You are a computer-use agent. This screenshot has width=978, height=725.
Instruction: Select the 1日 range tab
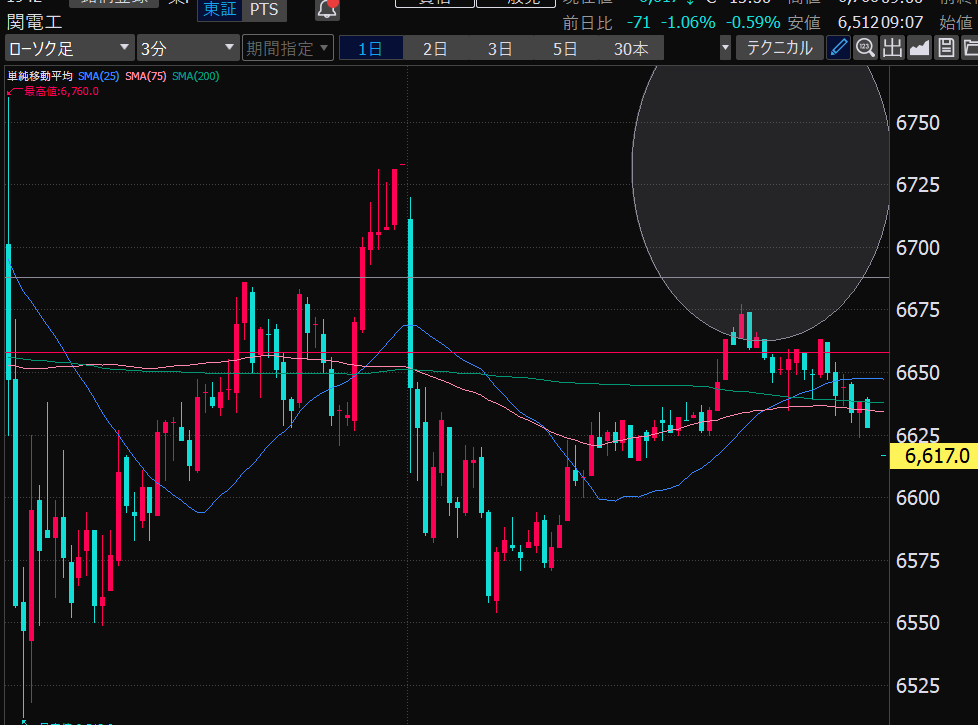(x=370, y=48)
